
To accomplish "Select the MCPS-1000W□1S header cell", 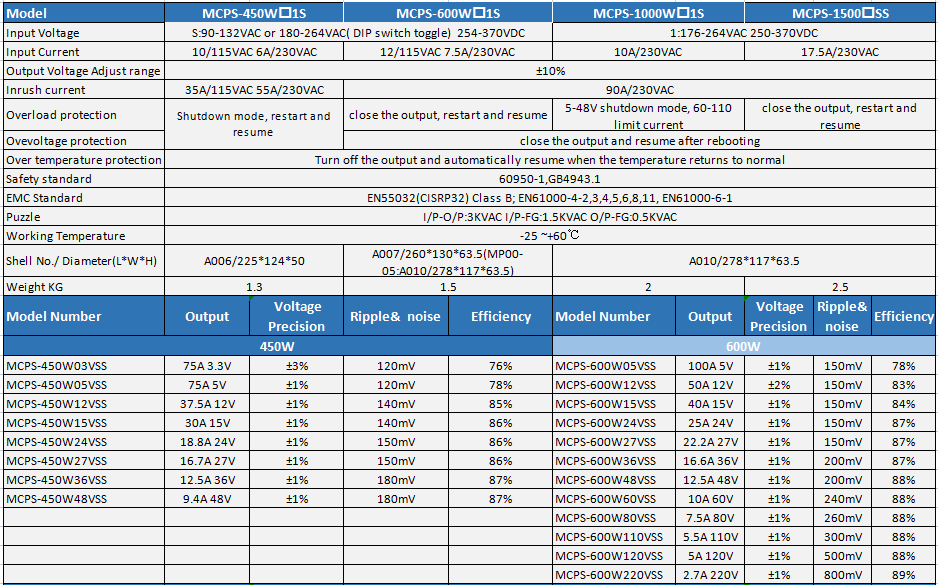I will click(x=648, y=13).
